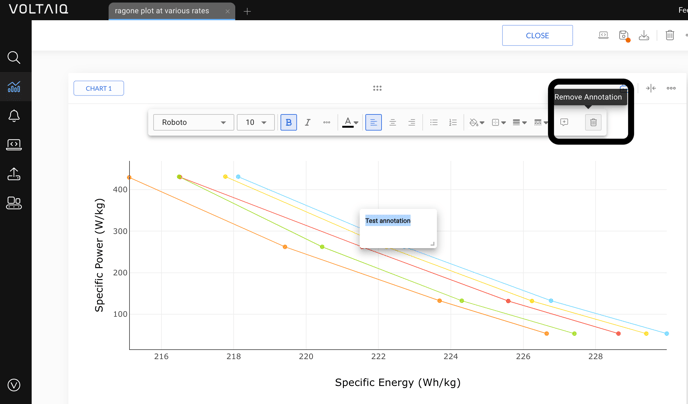The width and height of the screenshot is (688, 404).
Task: Open the search icon in sidebar
Action: click(x=14, y=58)
